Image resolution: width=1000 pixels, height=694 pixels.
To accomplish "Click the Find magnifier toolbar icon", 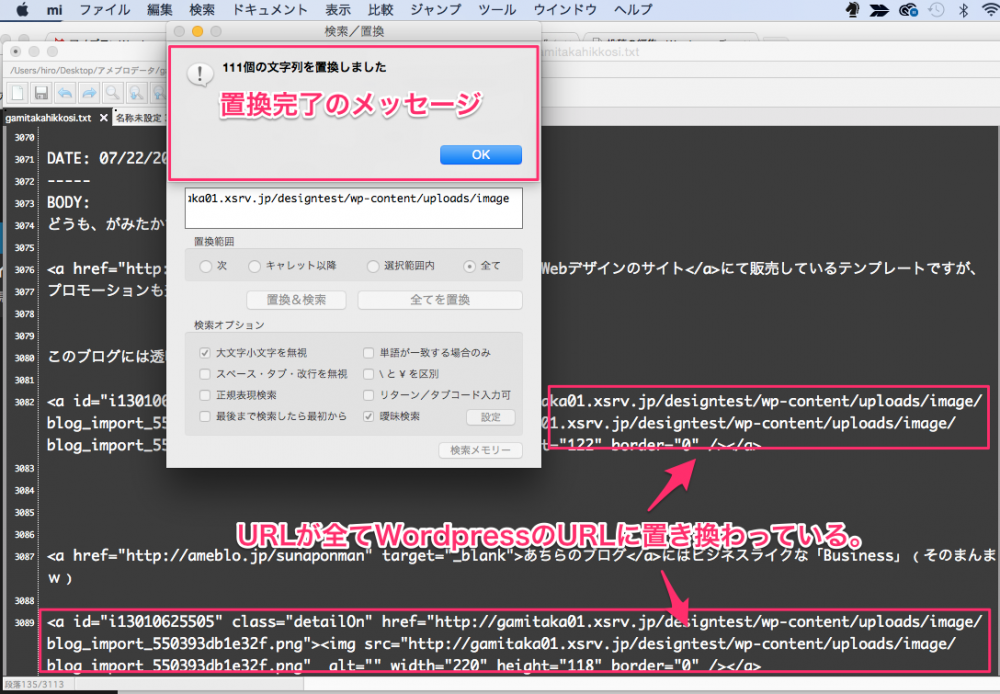I will [x=113, y=93].
